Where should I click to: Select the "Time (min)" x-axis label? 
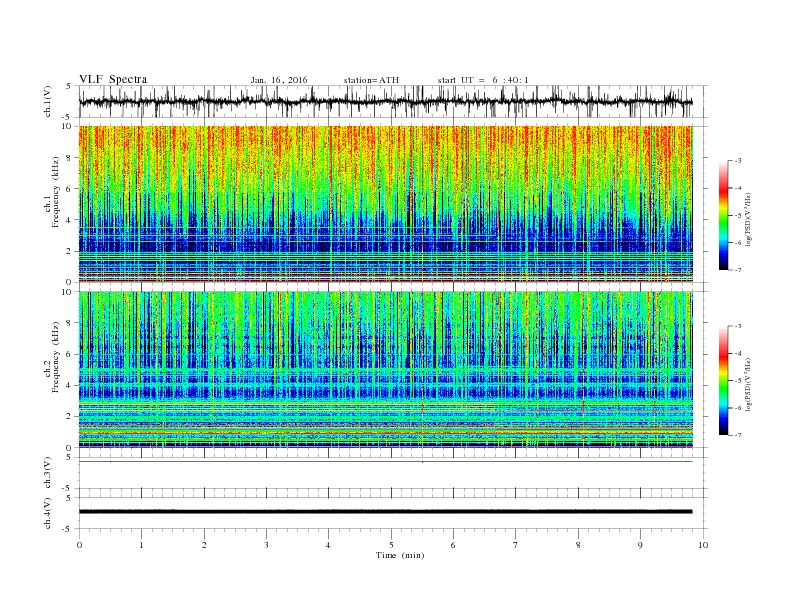coord(400,555)
